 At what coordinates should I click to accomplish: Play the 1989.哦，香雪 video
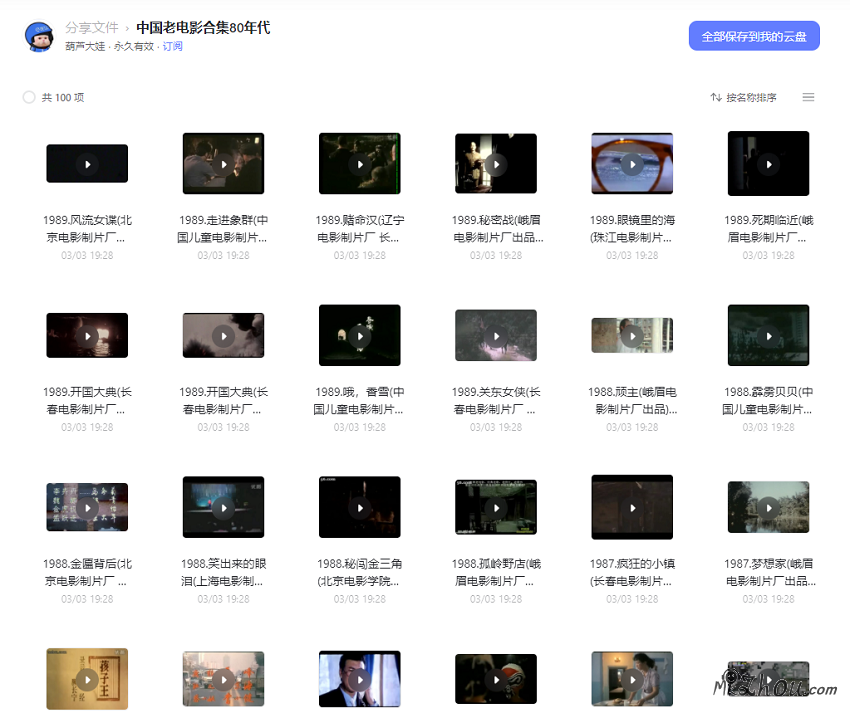pyautogui.click(x=360, y=335)
